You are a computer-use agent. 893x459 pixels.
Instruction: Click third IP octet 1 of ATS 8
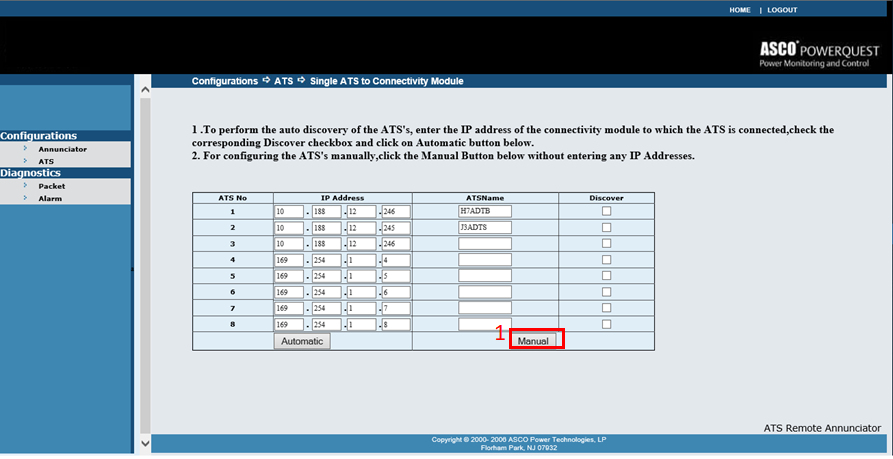click(x=362, y=325)
